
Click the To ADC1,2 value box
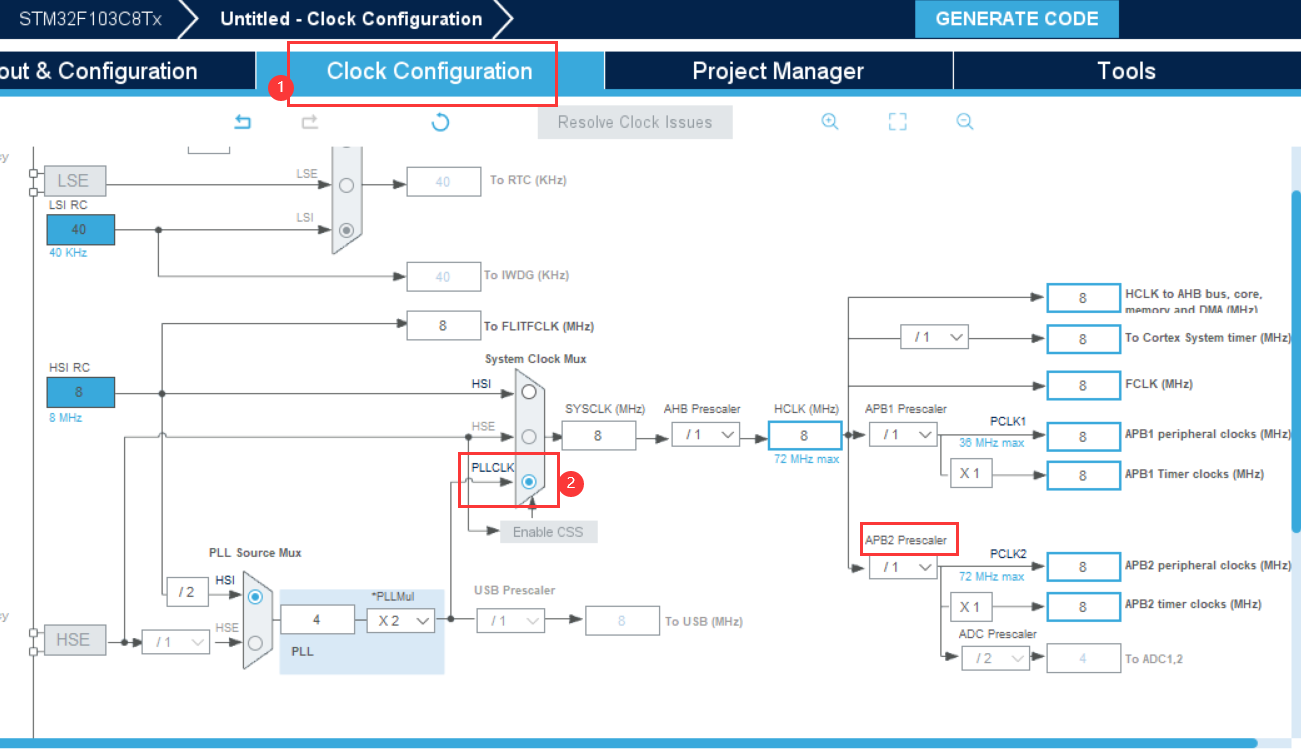[x=1083, y=658]
